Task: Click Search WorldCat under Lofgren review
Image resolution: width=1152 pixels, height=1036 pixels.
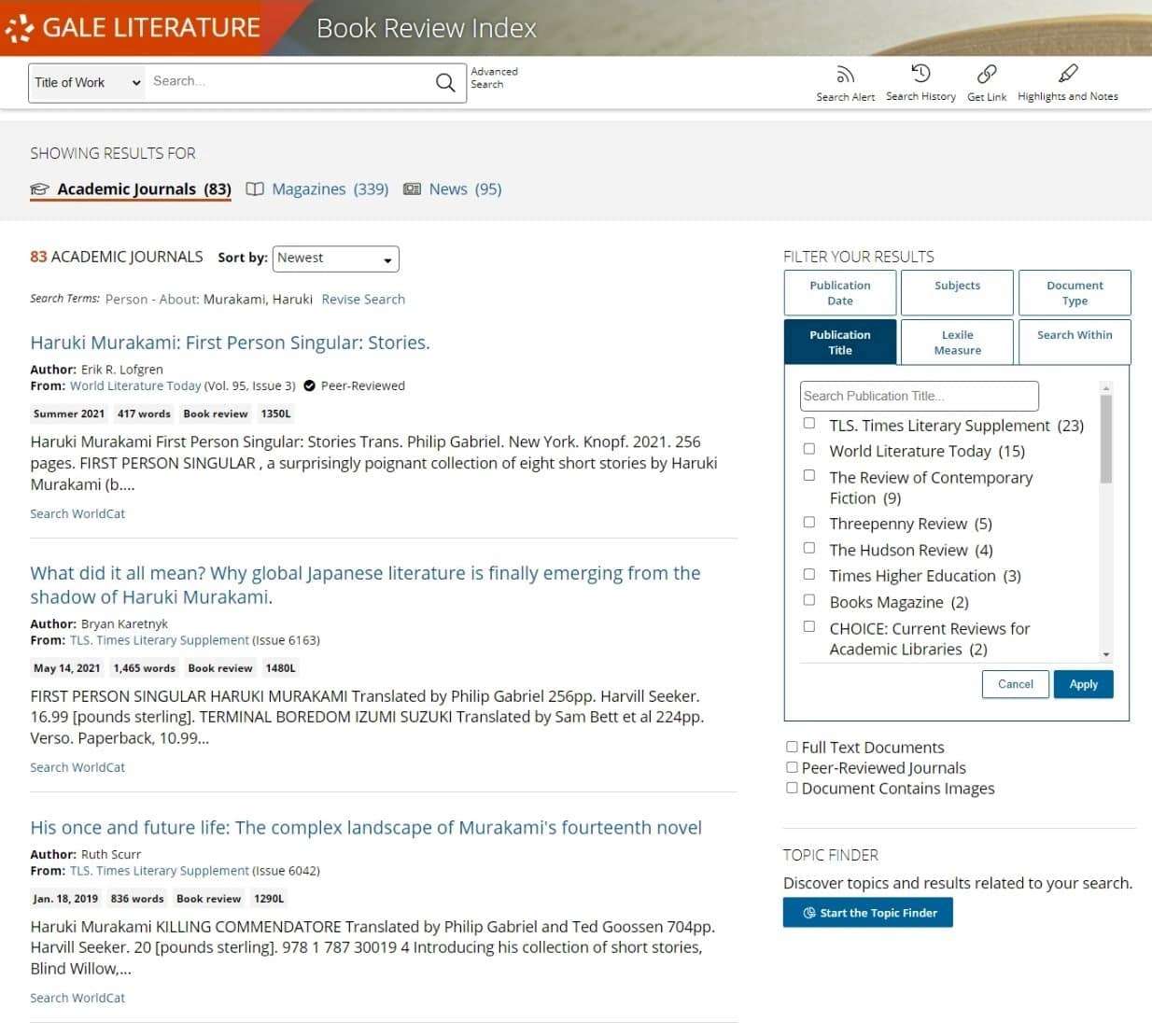Action: click(77, 514)
